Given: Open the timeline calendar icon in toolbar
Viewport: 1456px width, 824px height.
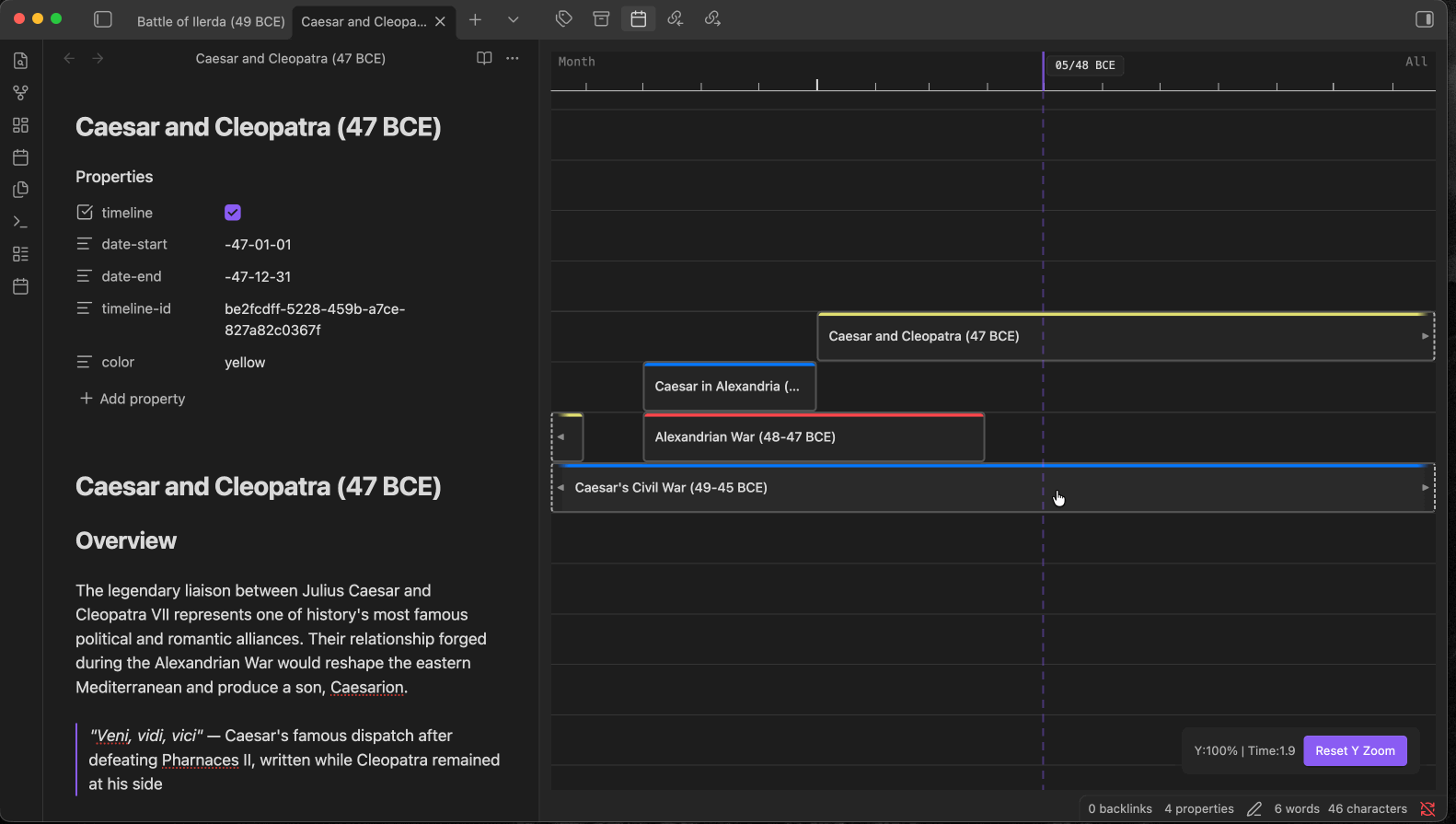Looking at the screenshot, I should pyautogui.click(x=638, y=18).
